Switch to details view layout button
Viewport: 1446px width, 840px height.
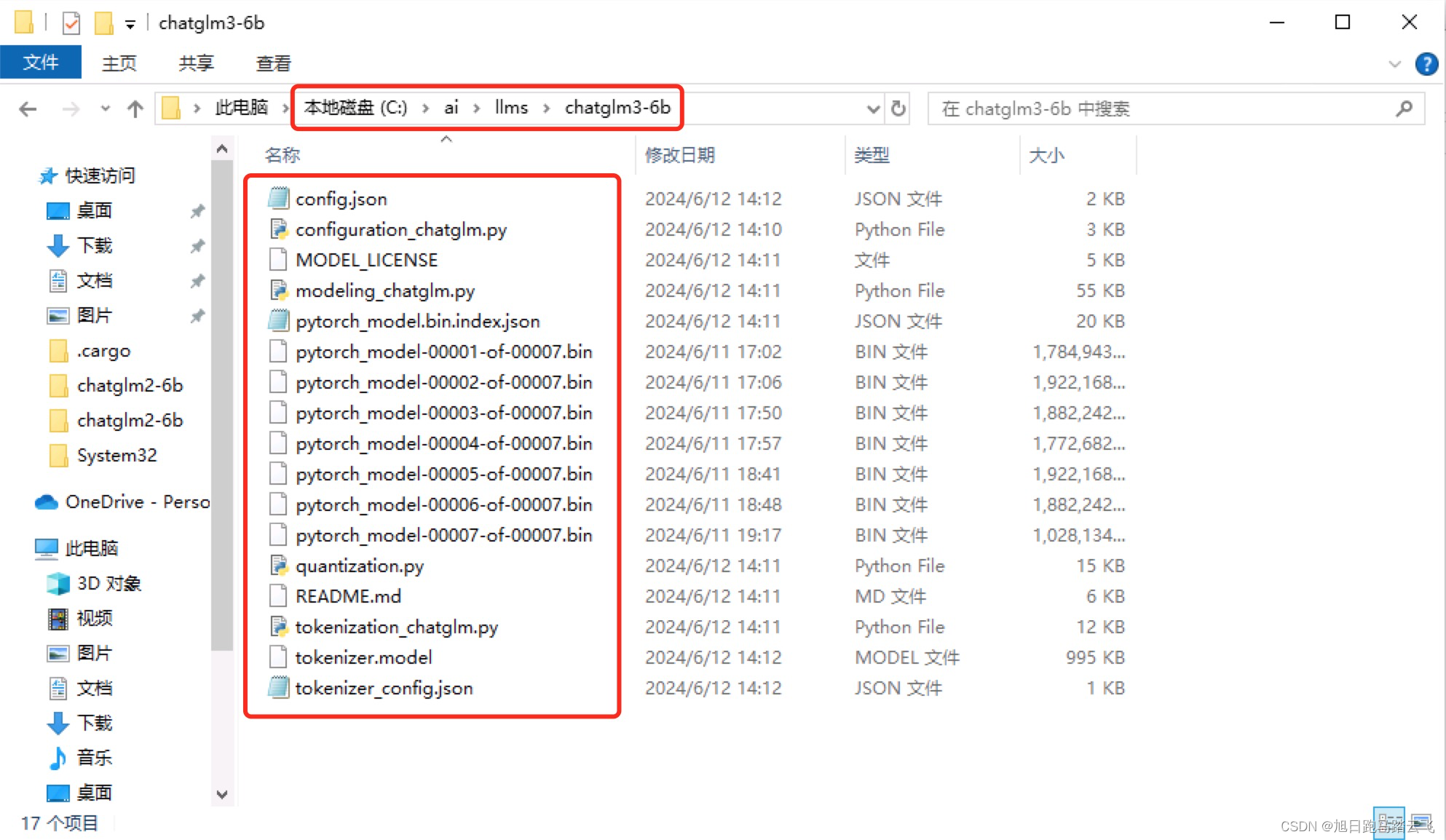click(x=1388, y=823)
